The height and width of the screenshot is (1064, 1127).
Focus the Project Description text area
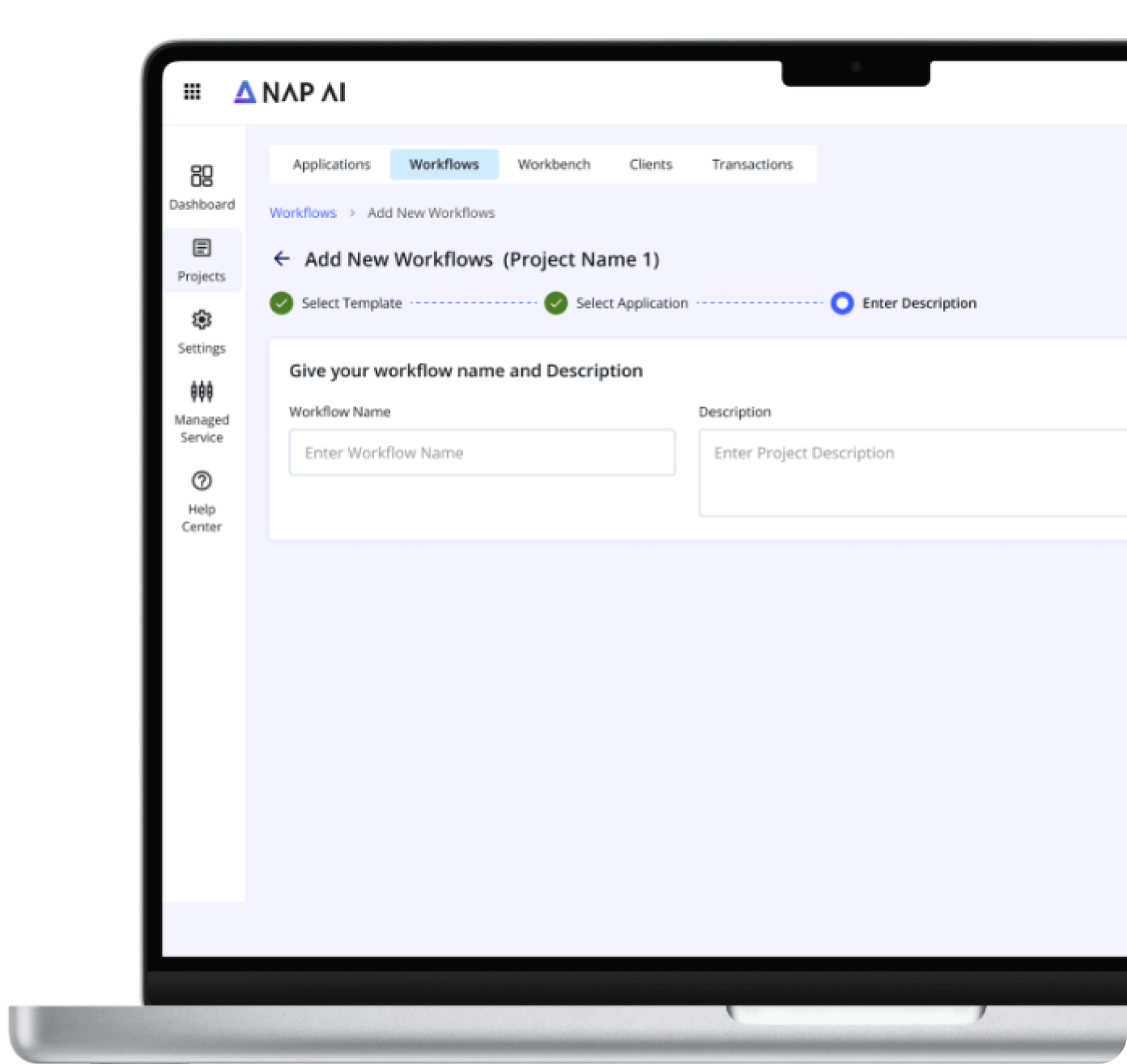[x=913, y=473]
